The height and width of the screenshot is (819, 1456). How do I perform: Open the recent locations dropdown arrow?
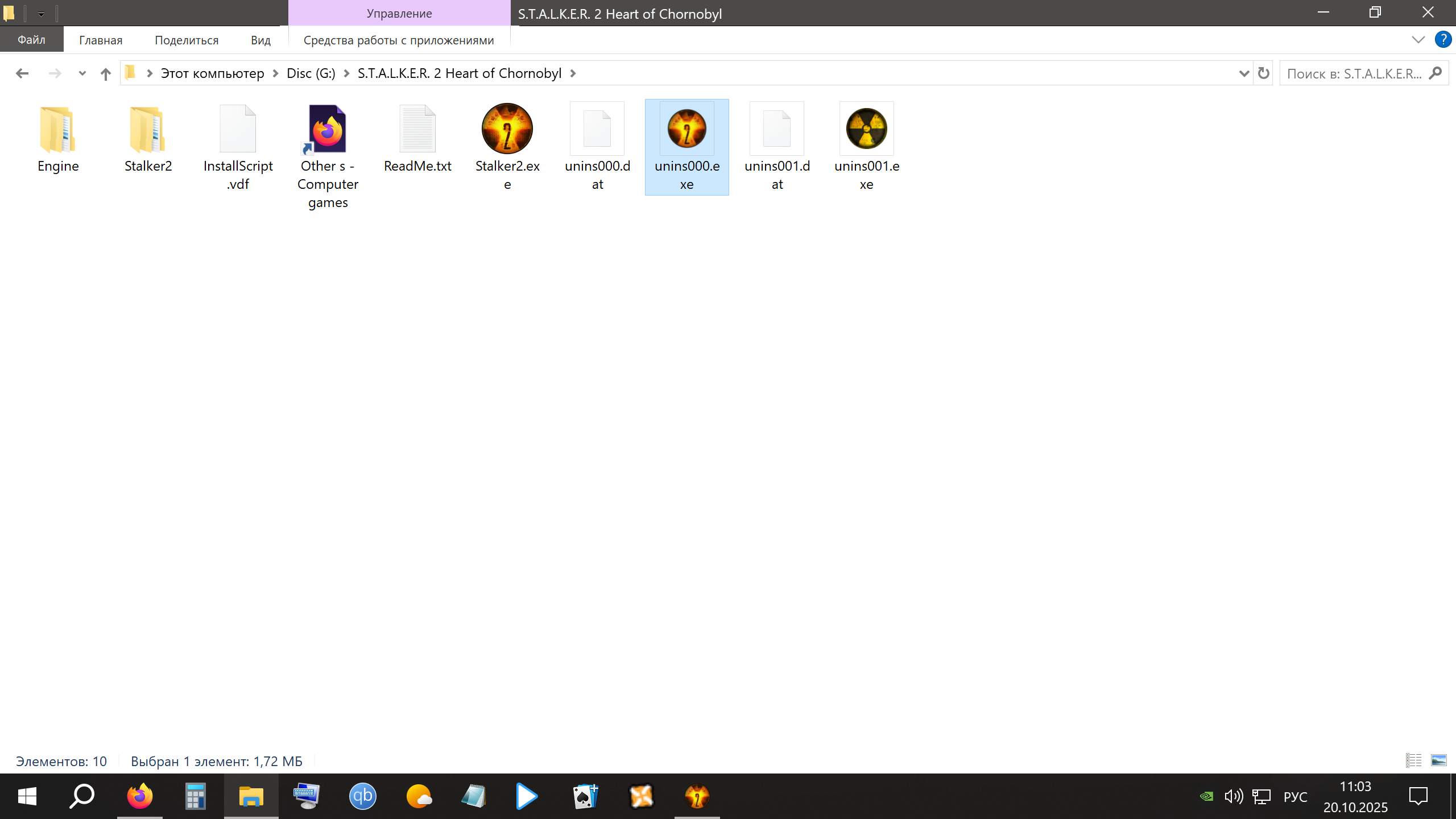(x=82, y=73)
